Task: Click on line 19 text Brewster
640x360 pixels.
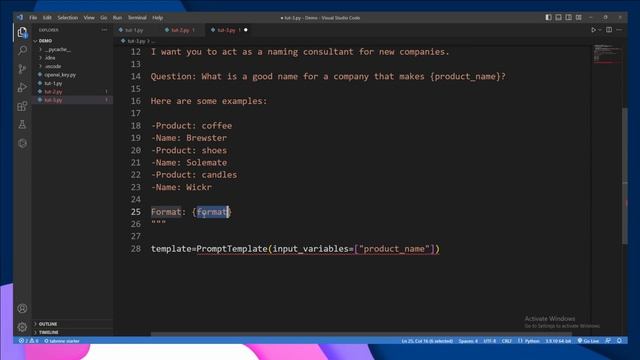Action: [207, 138]
